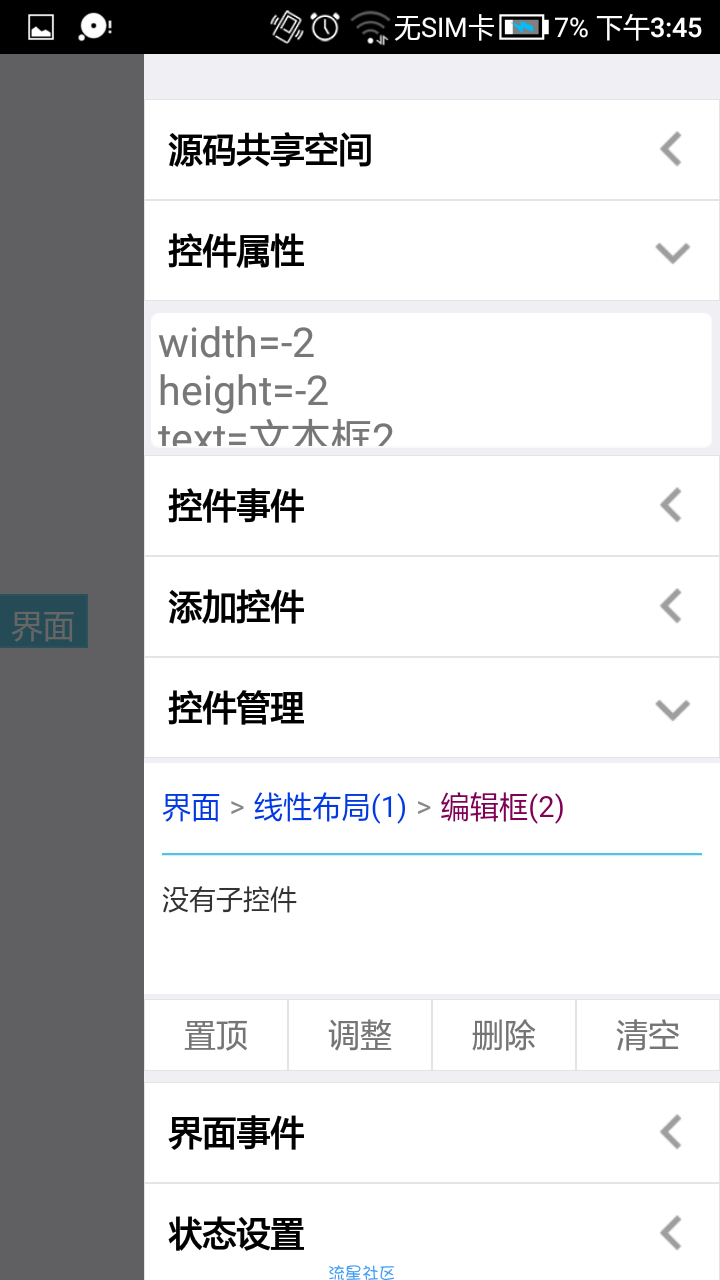Open the 添加控件 menu row
Viewport: 720px width, 1280px height.
pyautogui.click(x=432, y=607)
